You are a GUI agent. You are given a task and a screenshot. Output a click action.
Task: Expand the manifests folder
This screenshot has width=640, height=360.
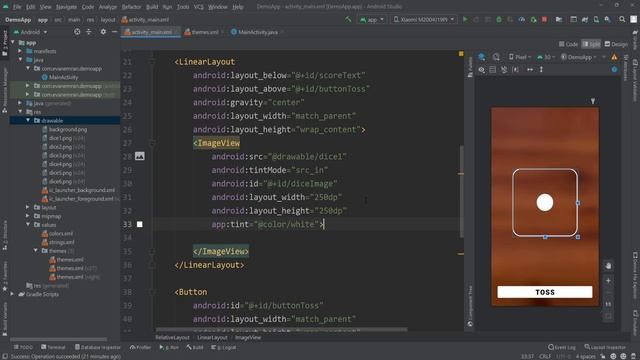pos(20,51)
